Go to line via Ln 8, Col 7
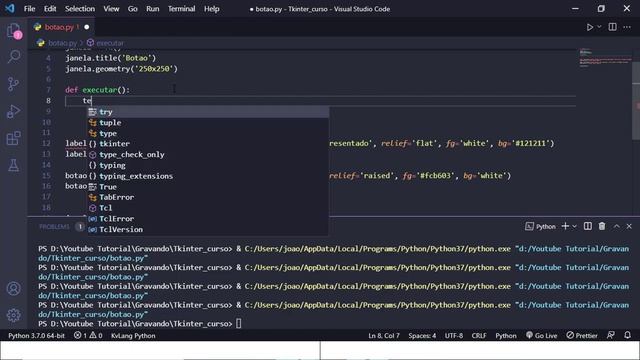 point(384,336)
